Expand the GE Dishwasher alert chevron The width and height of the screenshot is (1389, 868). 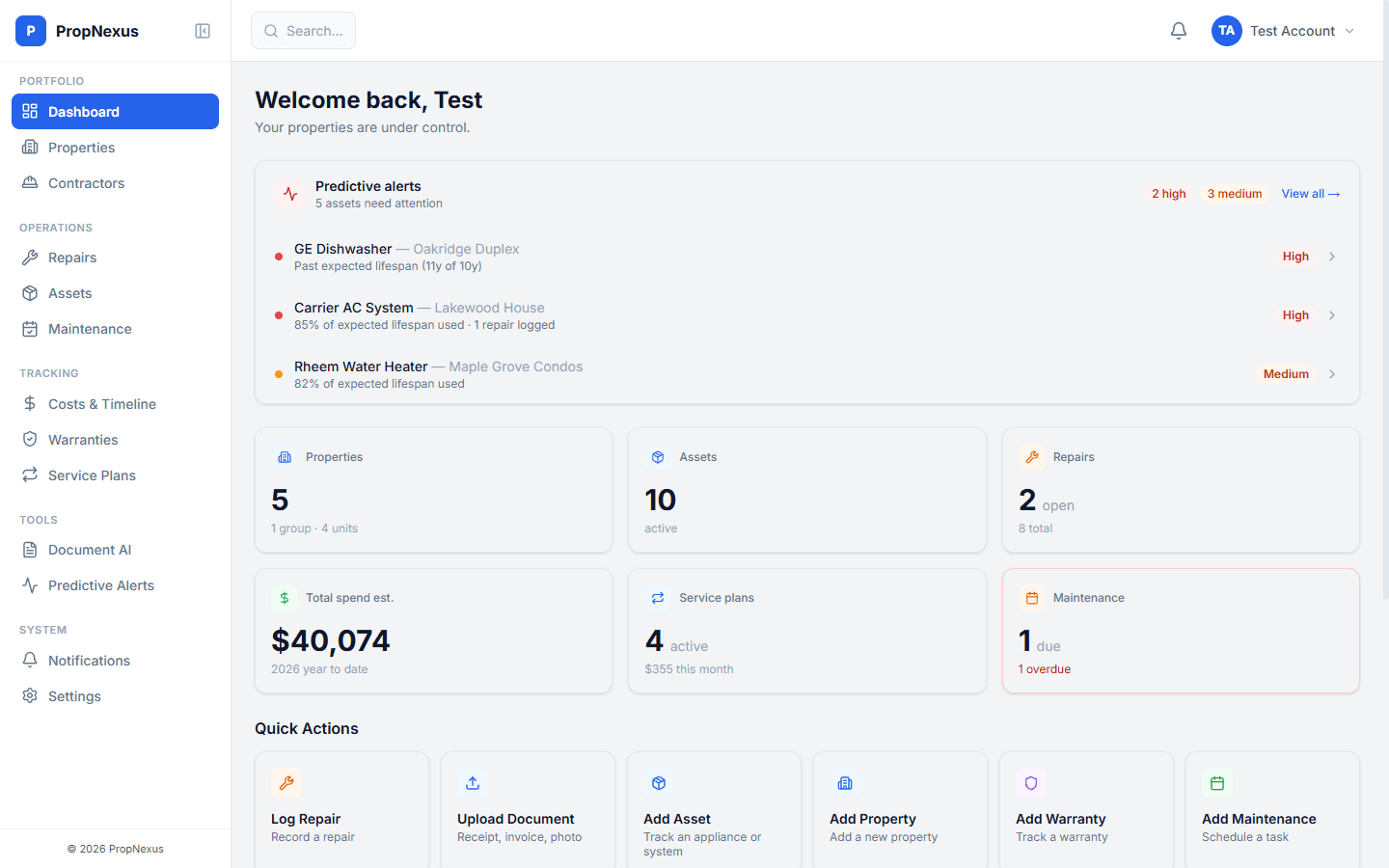click(x=1332, y=257)
